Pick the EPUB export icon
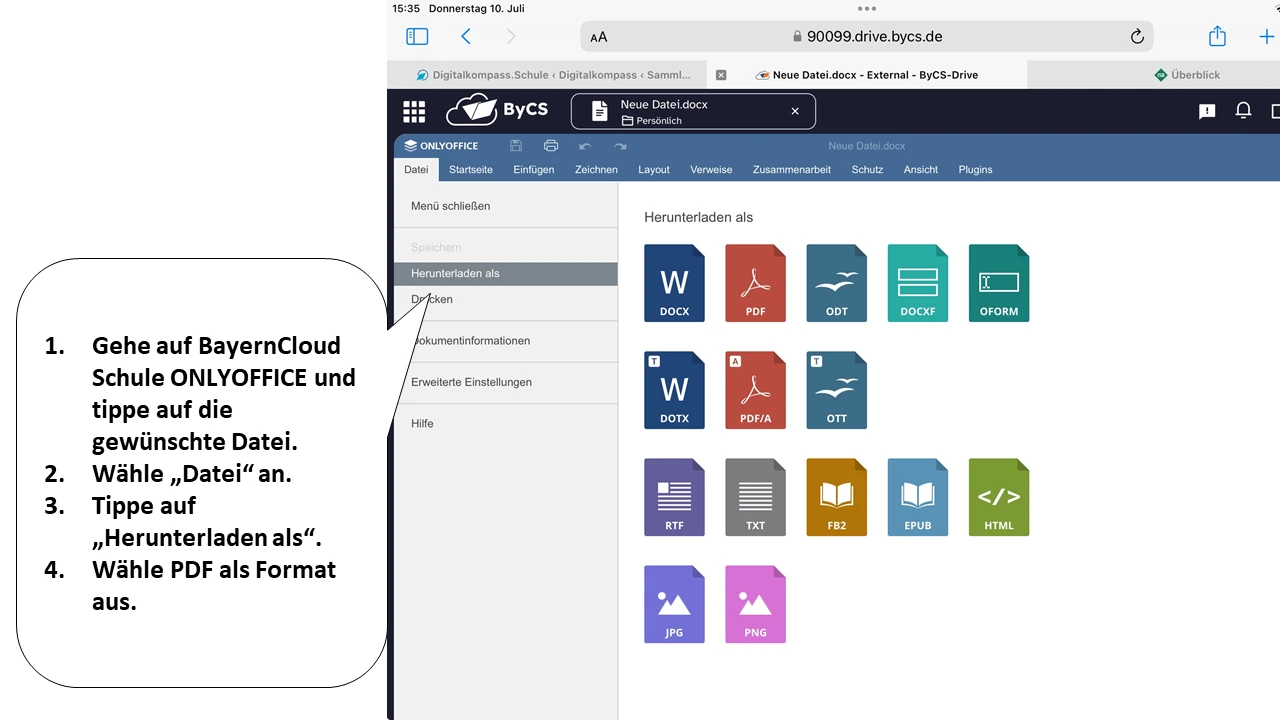The width and height of the screenshot is (1280, 720). tap(917, 497)
